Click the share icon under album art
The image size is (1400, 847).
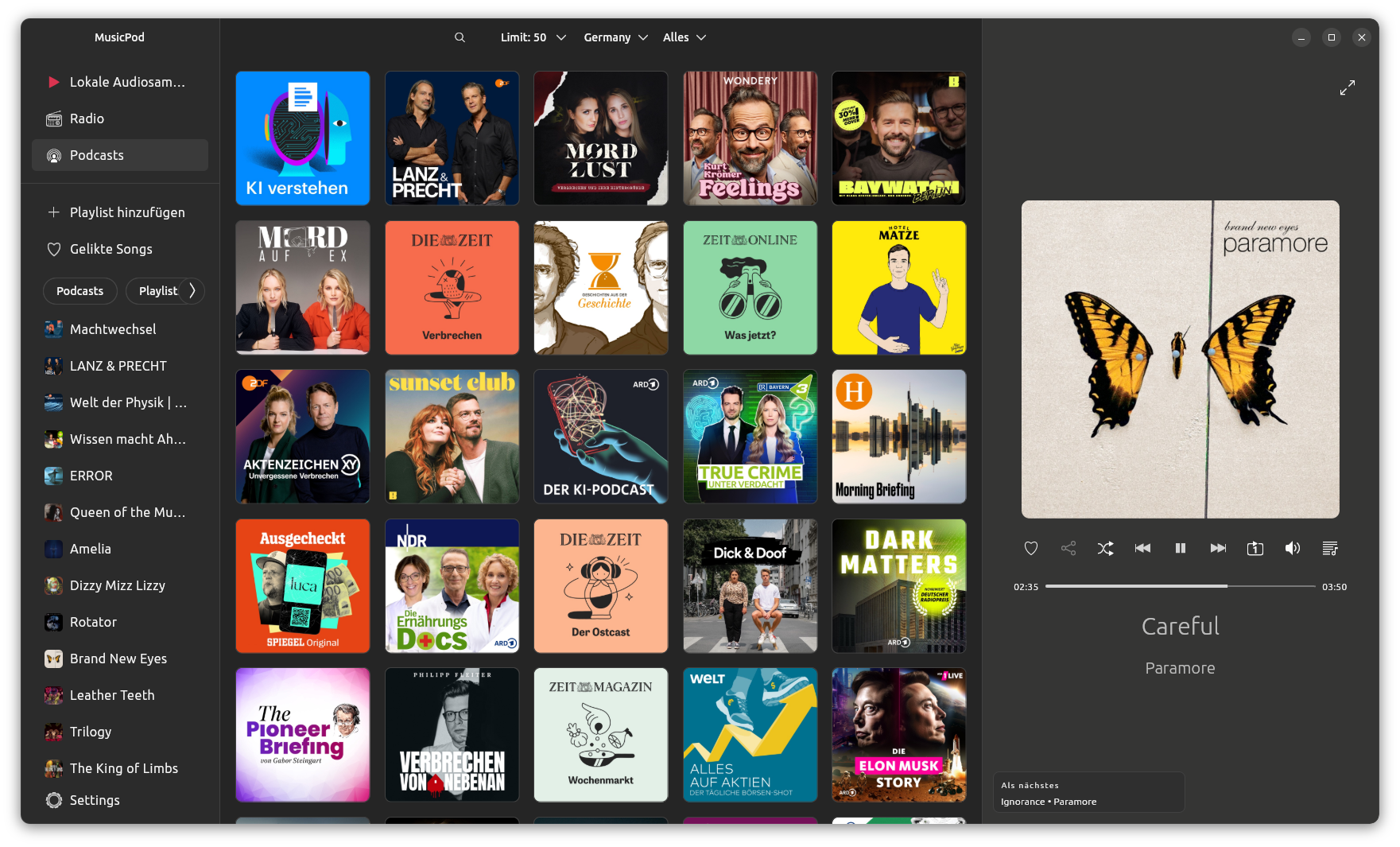(1068, 548)
